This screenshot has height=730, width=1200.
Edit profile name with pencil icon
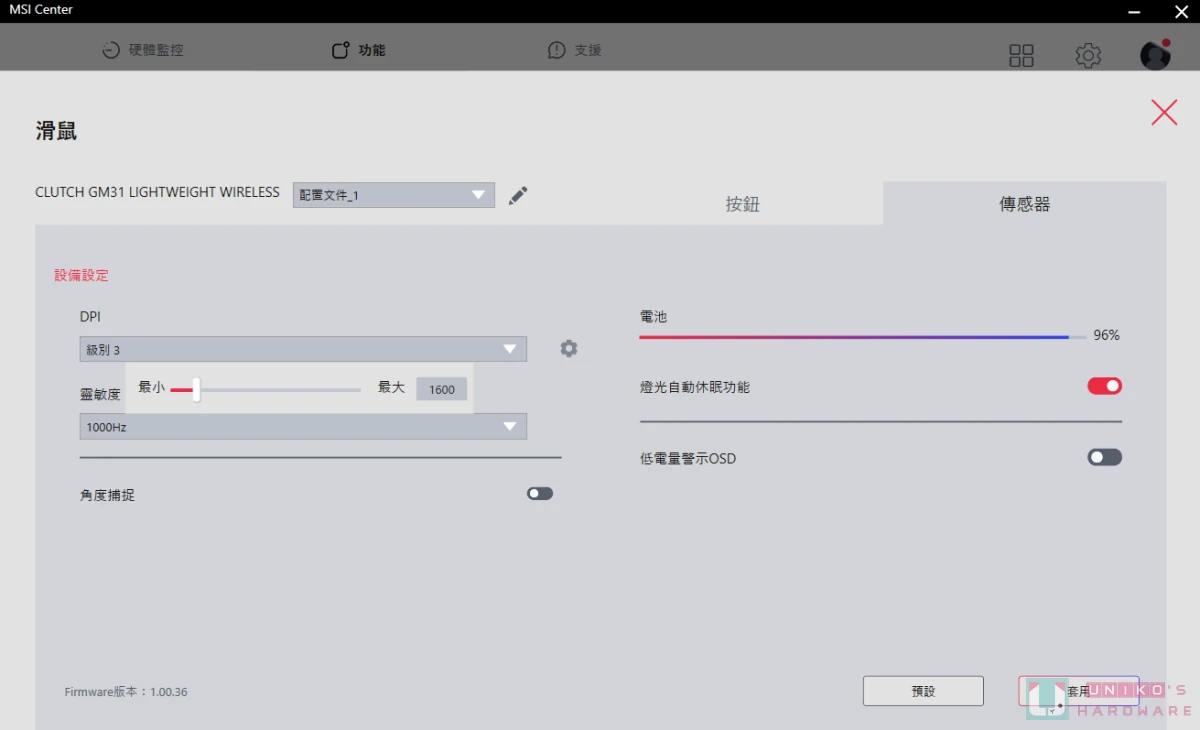click(x=518, y=195)
